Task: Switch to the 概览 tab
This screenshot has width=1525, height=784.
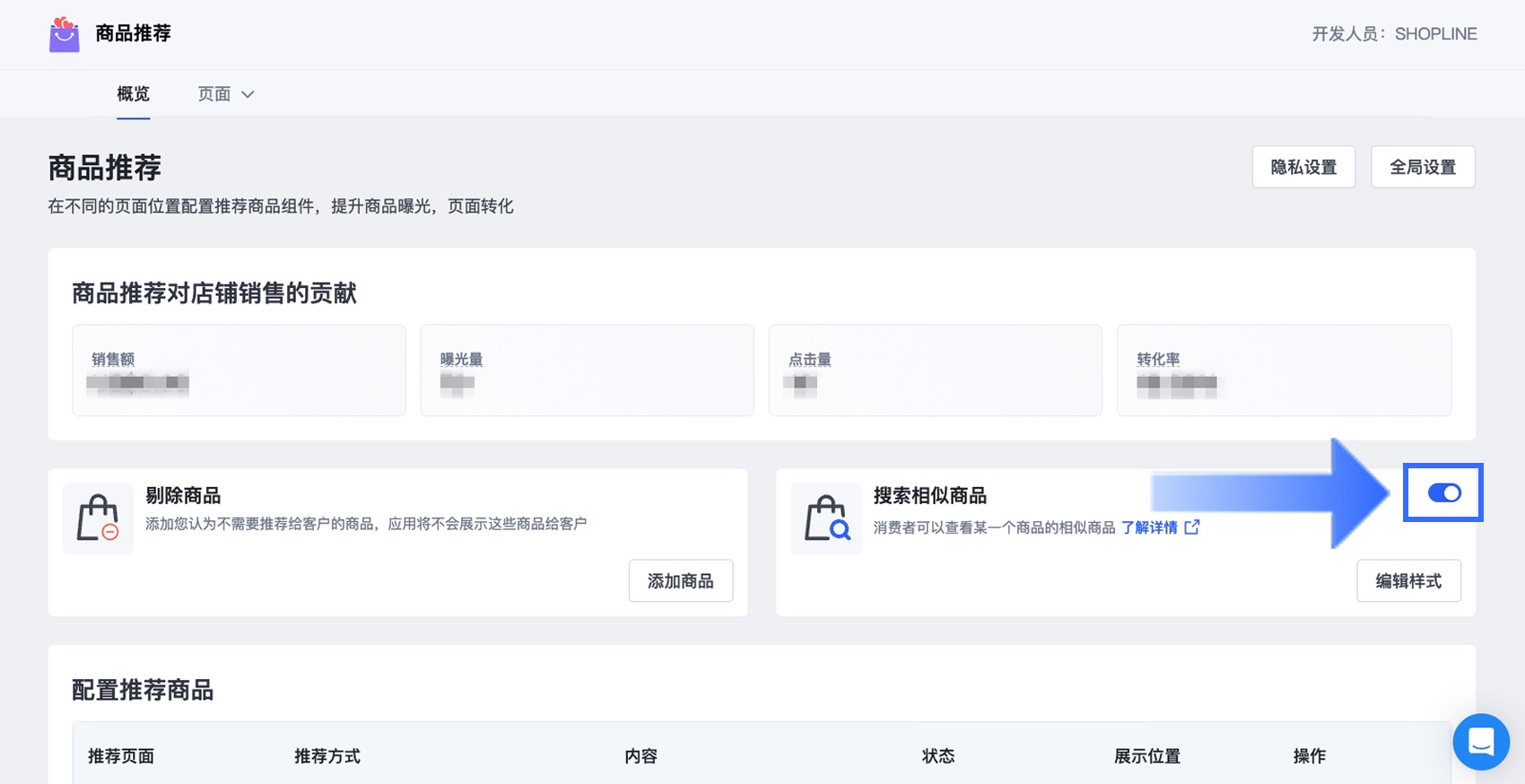Action: coord(133,94)
